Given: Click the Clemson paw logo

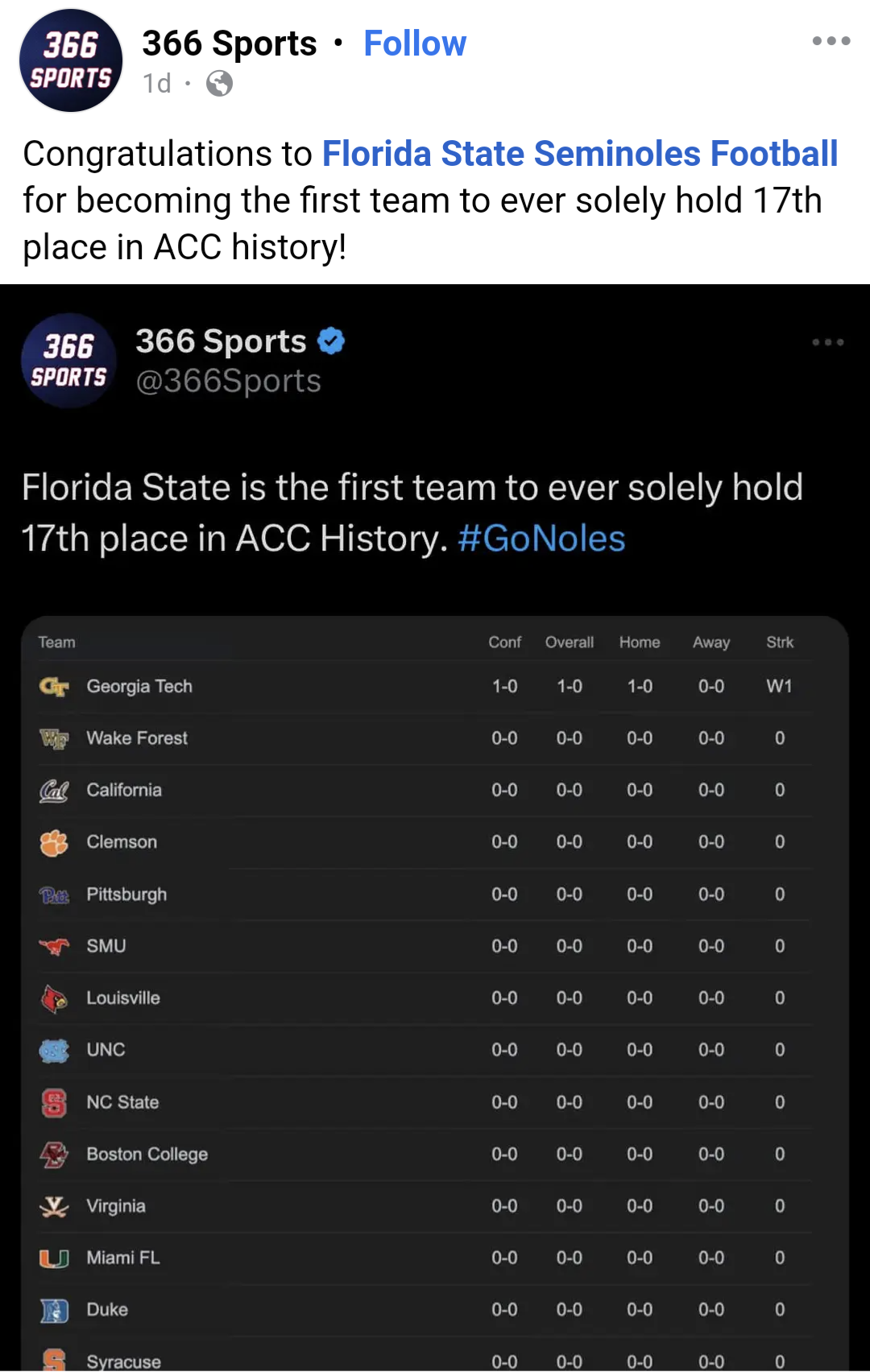Looking at the screenshot, I should [54, 842].
